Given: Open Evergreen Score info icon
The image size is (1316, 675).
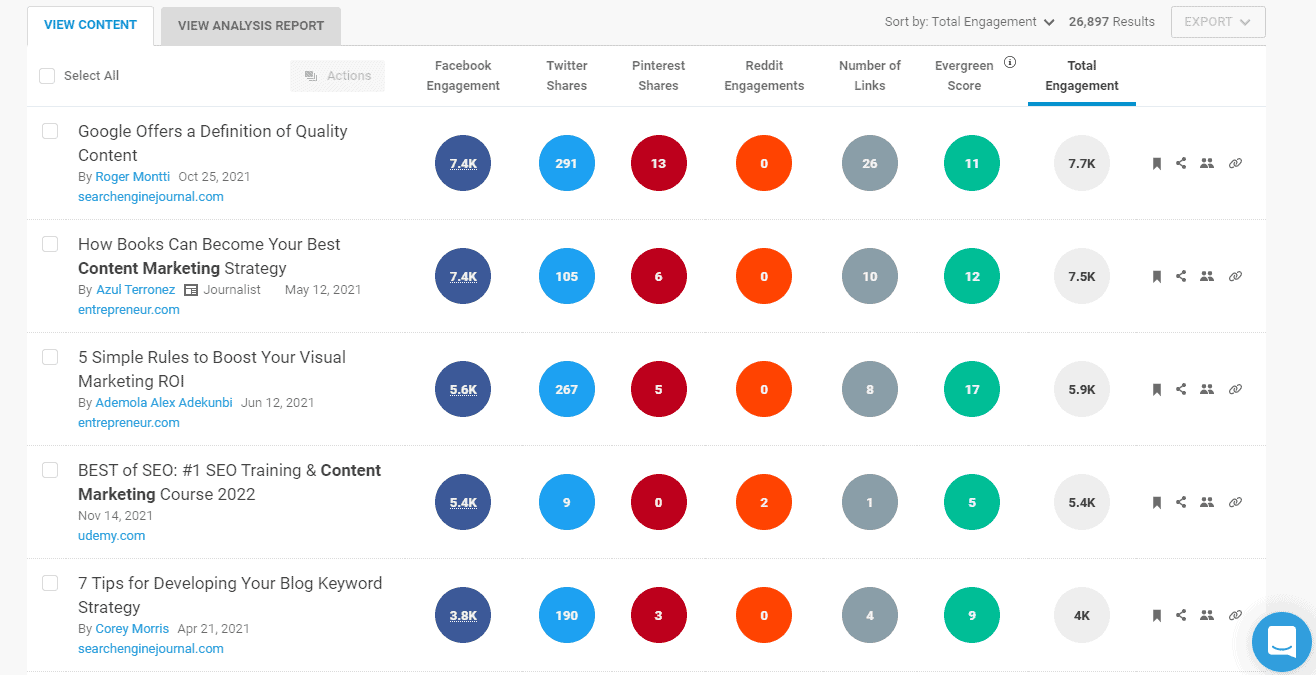Looking at the screenshot, I should [x=1010, y=62].
